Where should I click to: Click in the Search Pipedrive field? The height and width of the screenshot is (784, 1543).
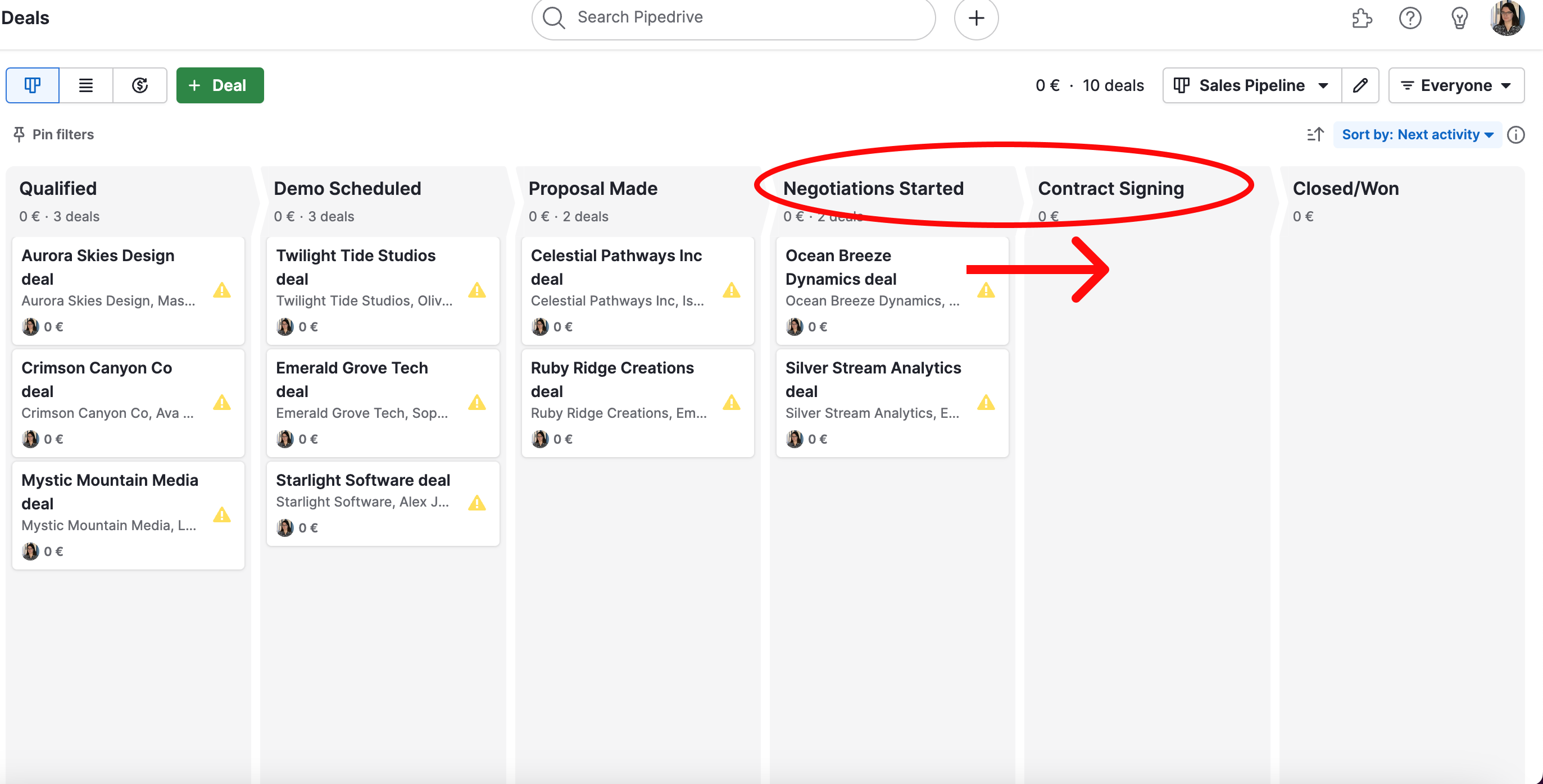click(734, 17)
